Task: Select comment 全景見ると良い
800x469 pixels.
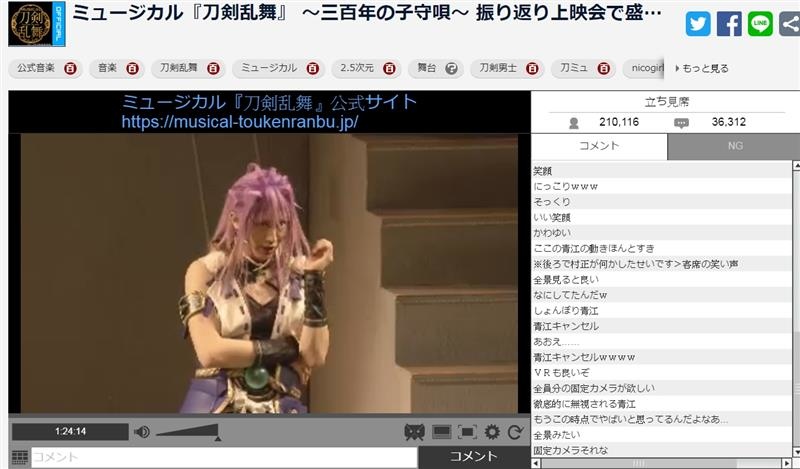Action: [662, 280]
